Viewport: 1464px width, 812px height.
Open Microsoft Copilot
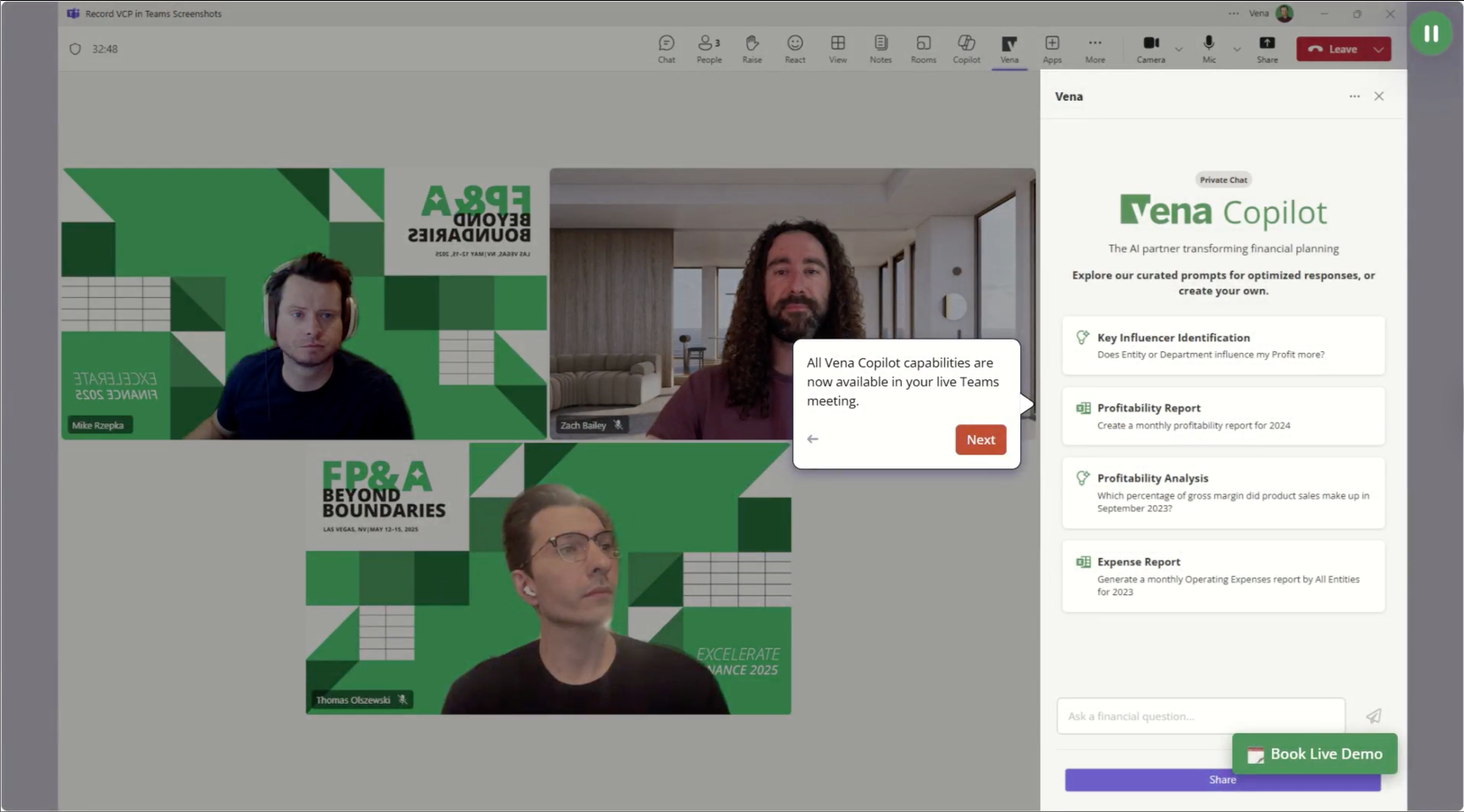(x=965, y=48)
